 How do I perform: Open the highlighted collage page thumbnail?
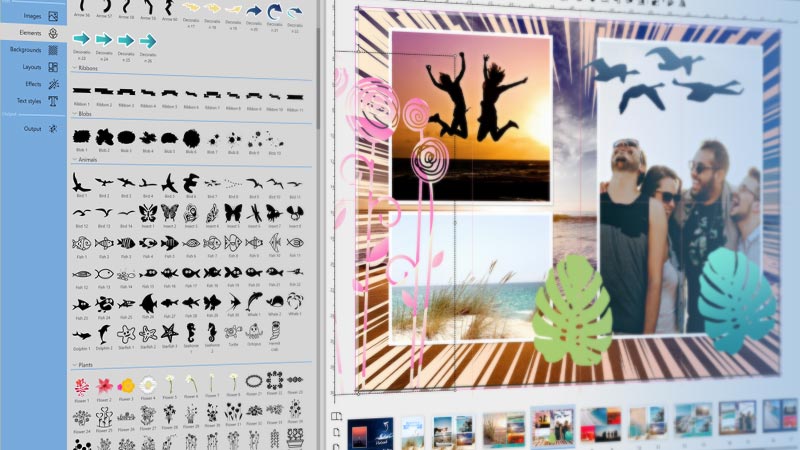[552, 427]
